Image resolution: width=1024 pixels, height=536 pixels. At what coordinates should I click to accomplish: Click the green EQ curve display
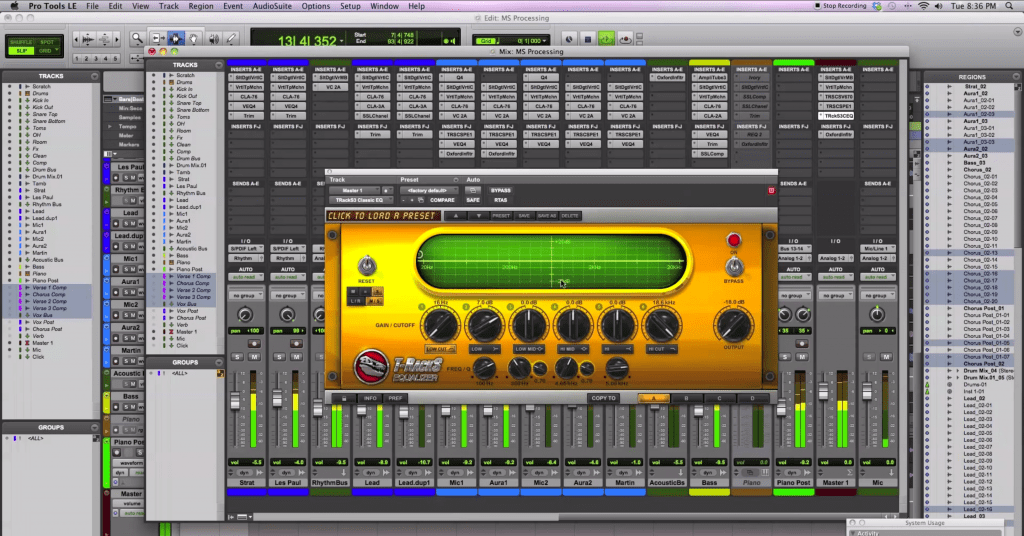(552, 261)
